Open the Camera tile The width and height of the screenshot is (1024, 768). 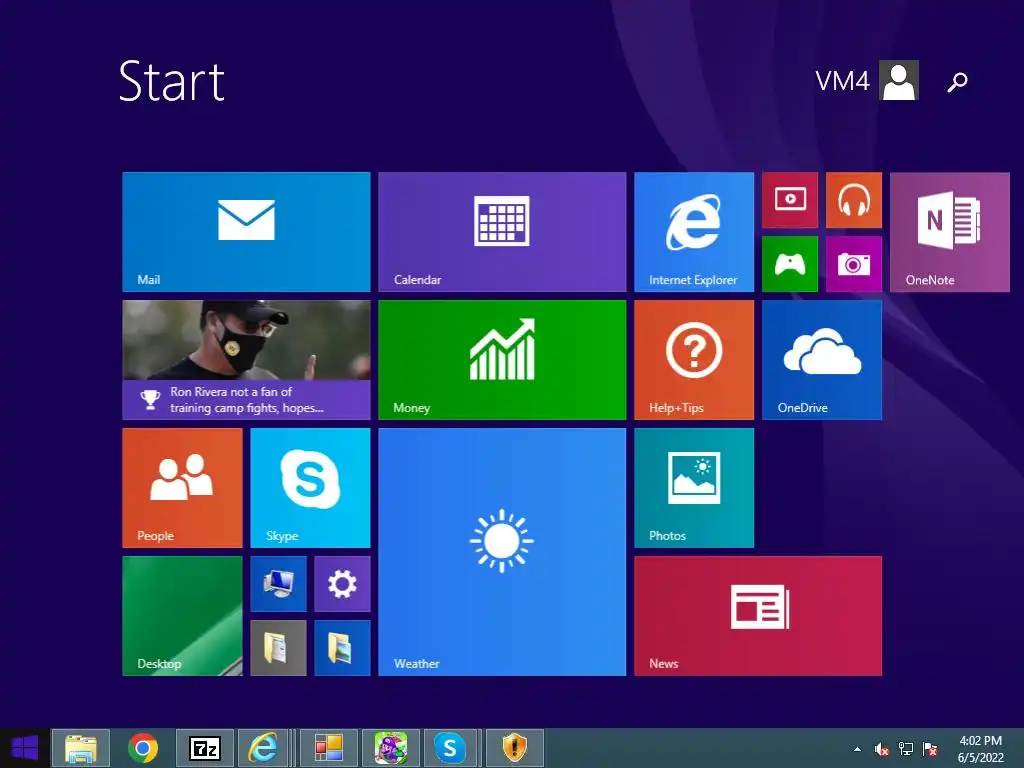tap(854, 264)
